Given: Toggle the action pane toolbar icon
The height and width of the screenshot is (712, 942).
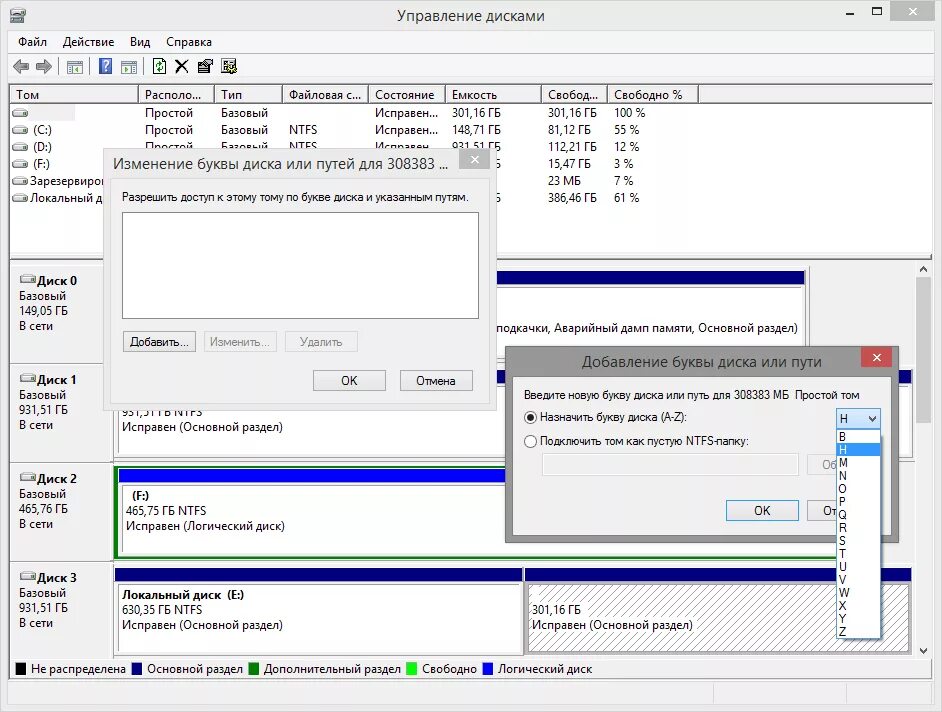Looking at the screenshot, I should tap(129, 67).
